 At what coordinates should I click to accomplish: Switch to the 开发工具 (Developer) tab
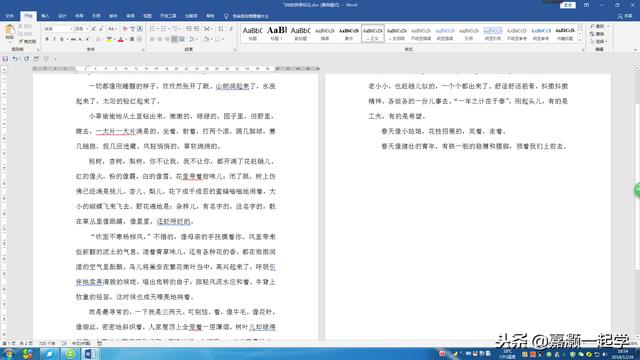tap(168, 16)
